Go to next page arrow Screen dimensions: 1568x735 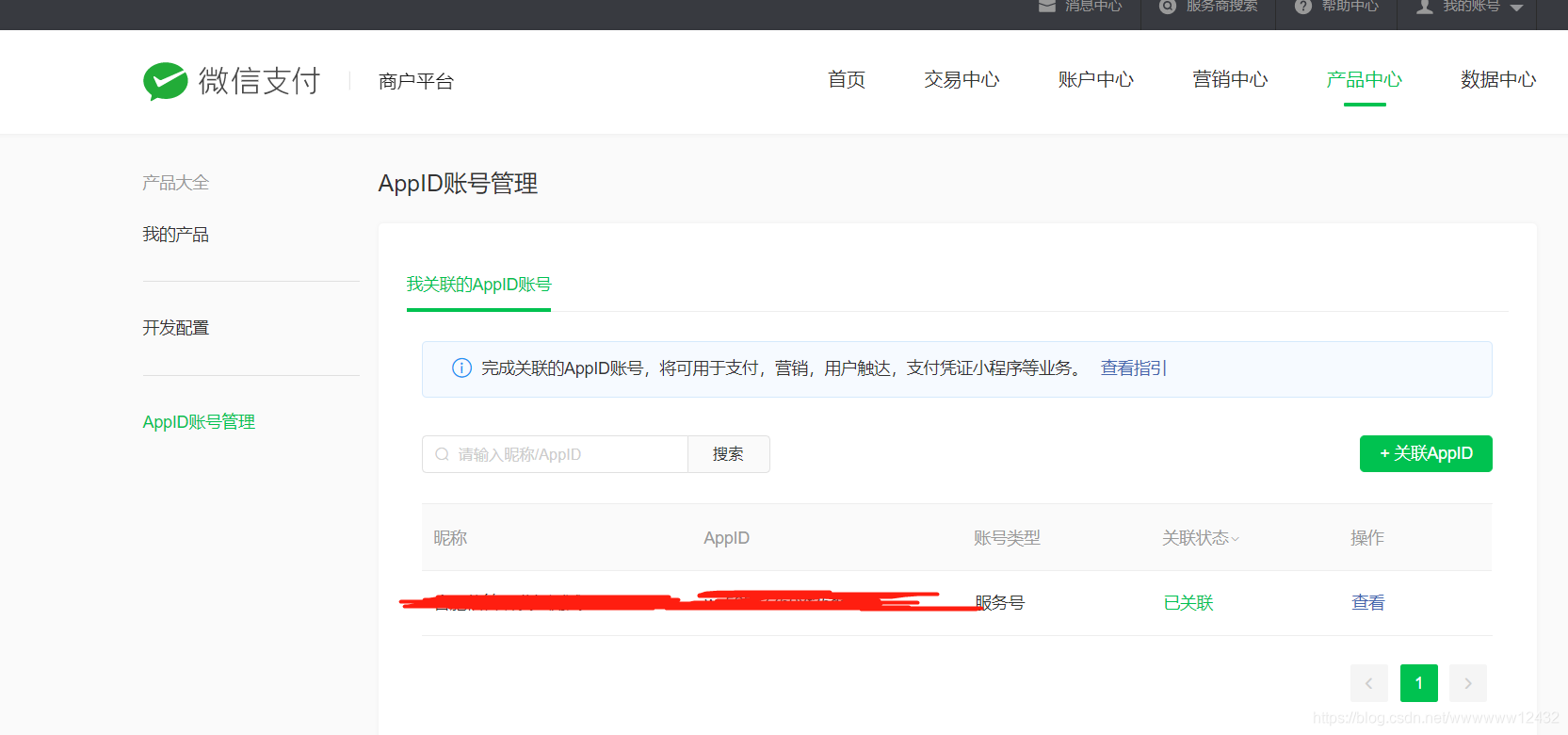click(1468, 683)
